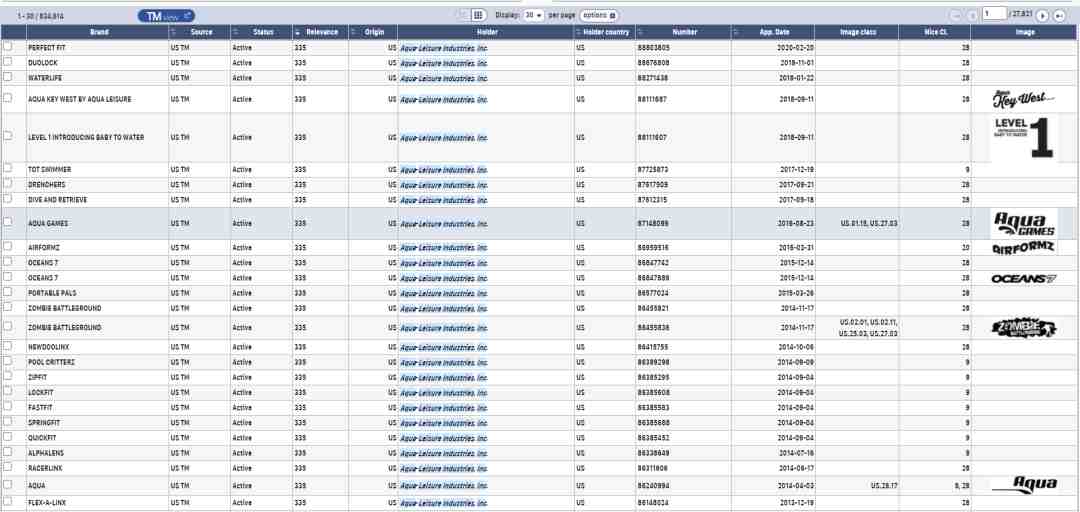Tick checkbox for AQUA KEY WEST row
Screen dimensions: 1080x512
tap(8, 98)
